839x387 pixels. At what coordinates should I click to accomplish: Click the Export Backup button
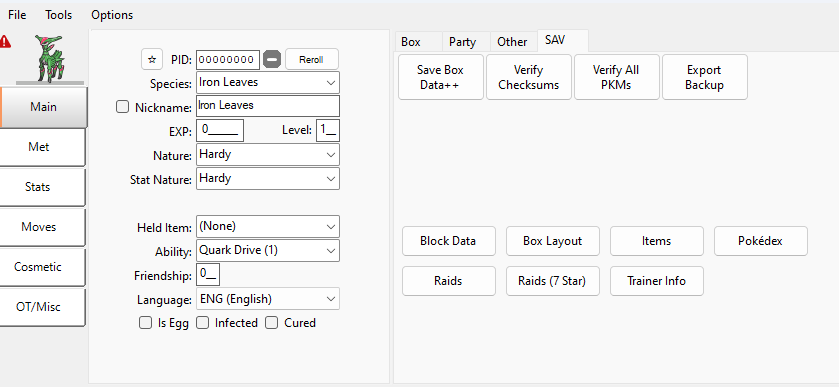[x=705, y=77]
